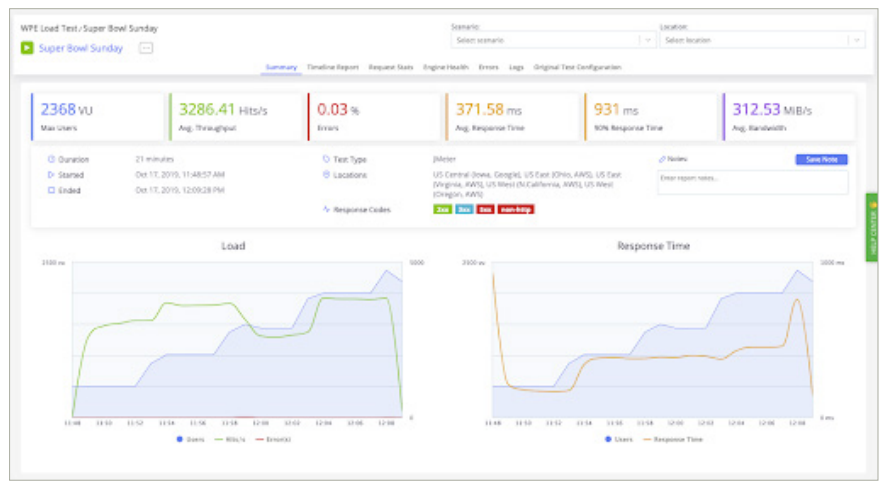
Task: Switch to the Timeline Report tab
Action: (333, 67)
